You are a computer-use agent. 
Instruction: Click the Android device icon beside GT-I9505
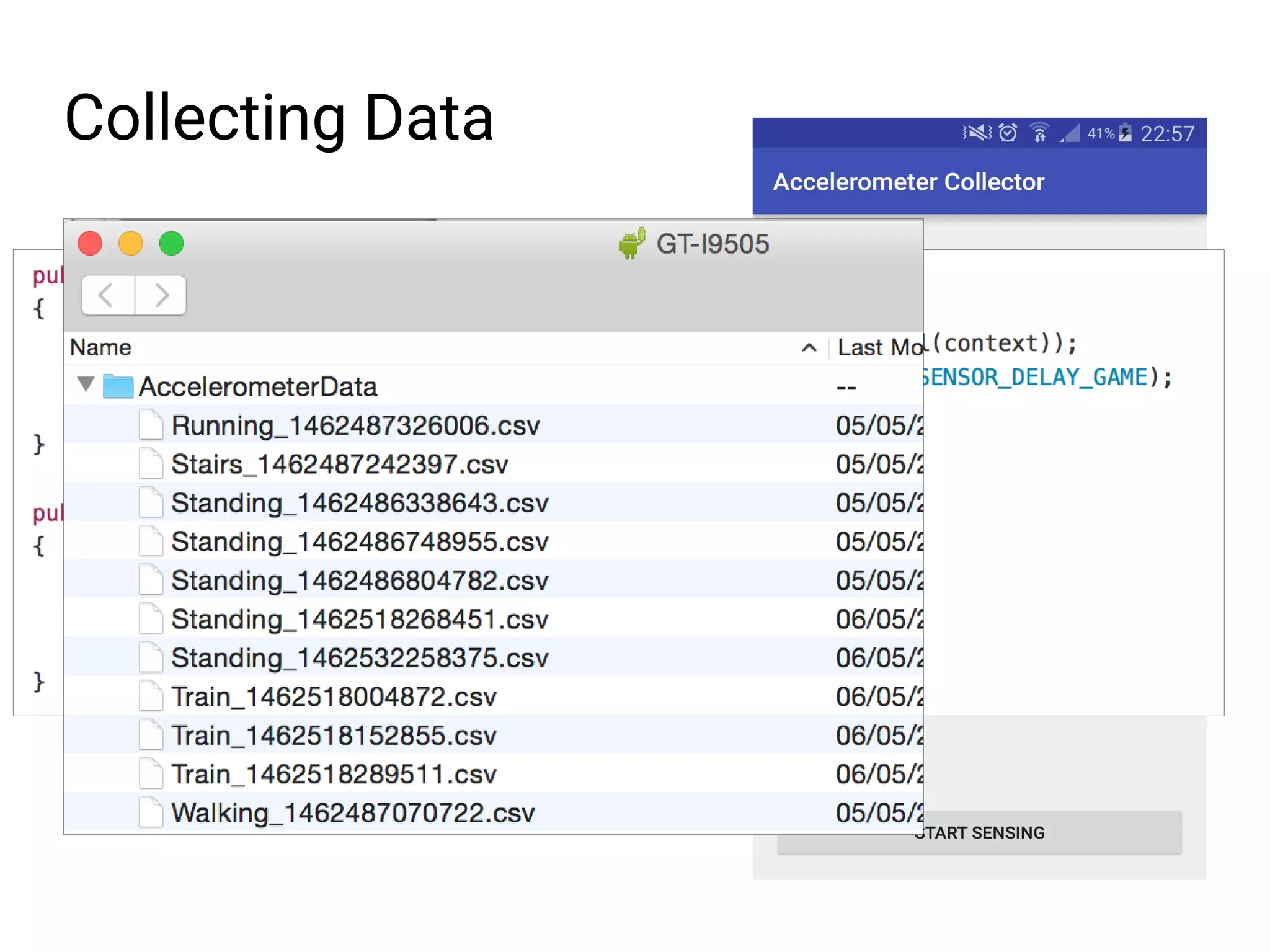pyautogui.click(x=632, y=243)
